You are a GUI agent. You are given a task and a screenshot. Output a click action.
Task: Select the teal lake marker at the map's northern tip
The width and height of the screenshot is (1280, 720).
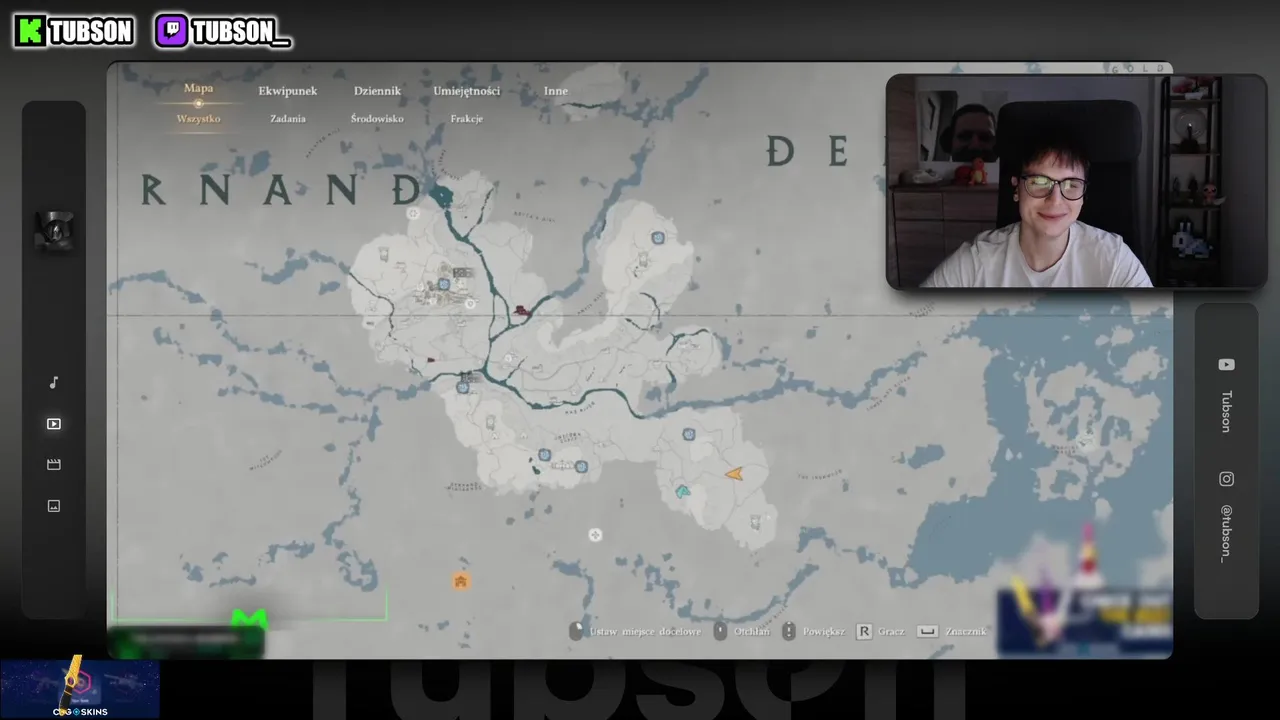click(442, 195)
